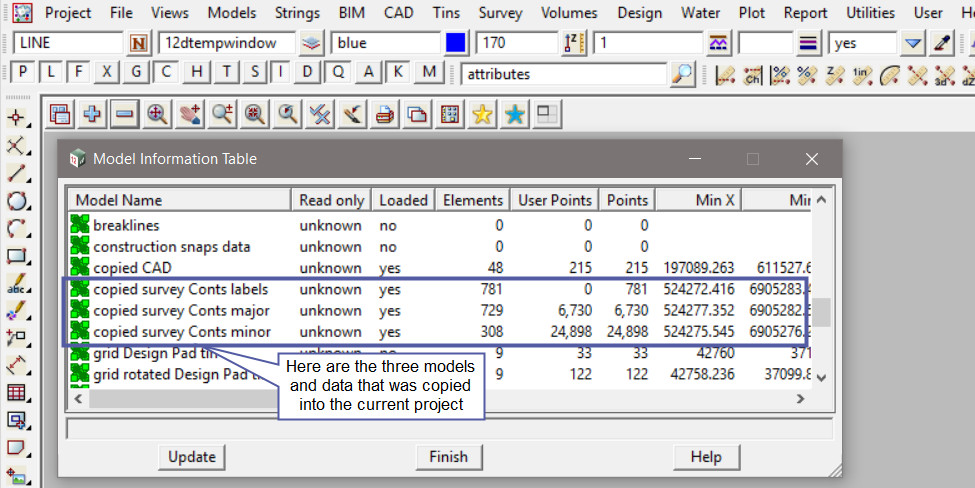975x488 pixels.
Task: Click the blue color swatch
Action: (456, 43)
